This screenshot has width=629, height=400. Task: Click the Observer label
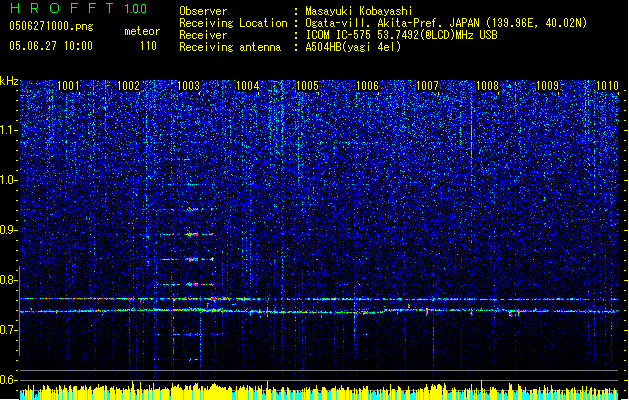(203, 11)
